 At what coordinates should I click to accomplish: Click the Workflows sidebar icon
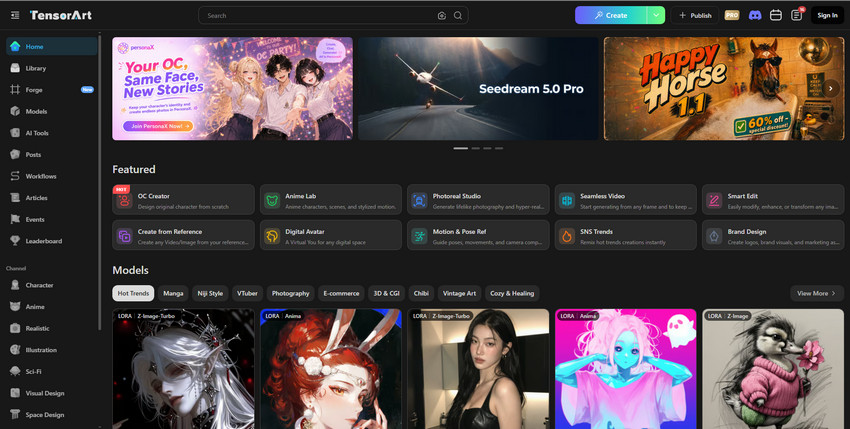click(x=15, y=176)
